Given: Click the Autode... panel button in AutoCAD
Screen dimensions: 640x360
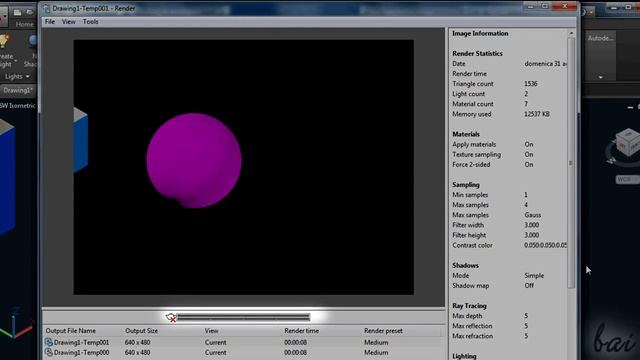Looking at the screenshot, I should point(600,38).
